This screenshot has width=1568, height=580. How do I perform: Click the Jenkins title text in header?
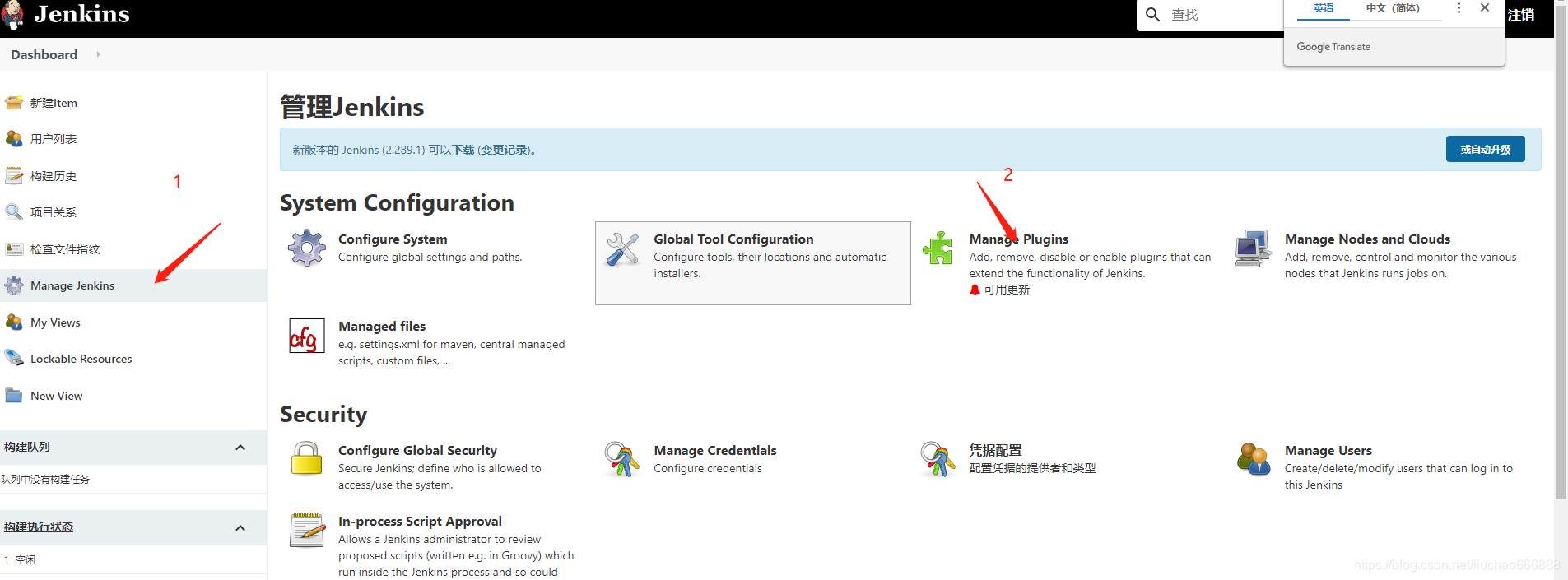(x=81, y=14)
